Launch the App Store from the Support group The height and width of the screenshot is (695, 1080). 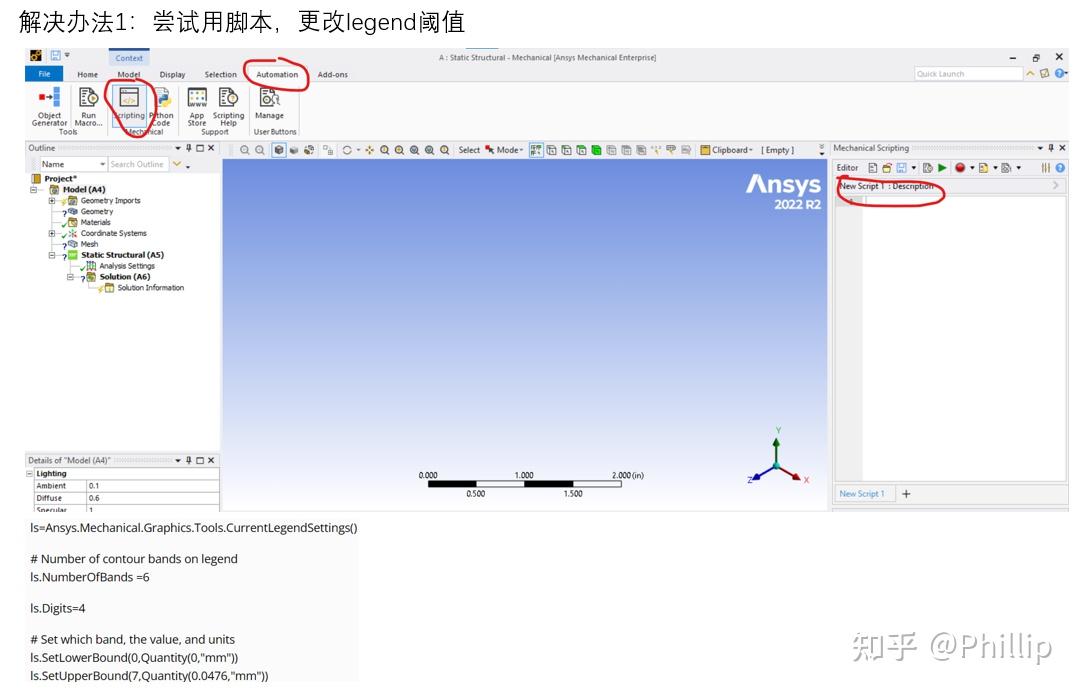(x=196, y=106)
